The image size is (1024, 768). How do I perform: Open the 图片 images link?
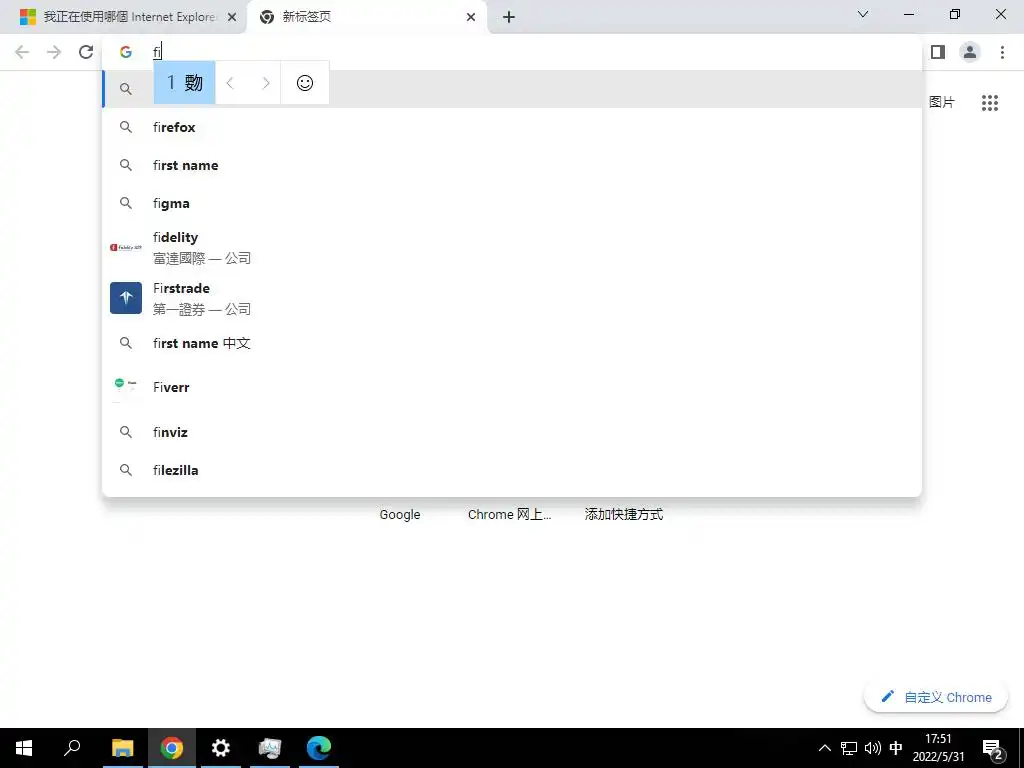(x=942, y=103)
